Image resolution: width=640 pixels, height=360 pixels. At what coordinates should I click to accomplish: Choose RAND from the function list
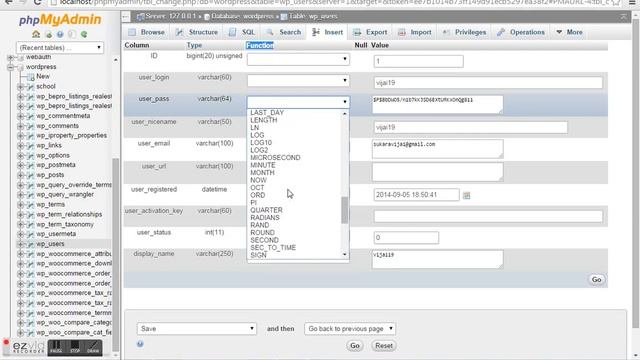(x=260, y=225)
